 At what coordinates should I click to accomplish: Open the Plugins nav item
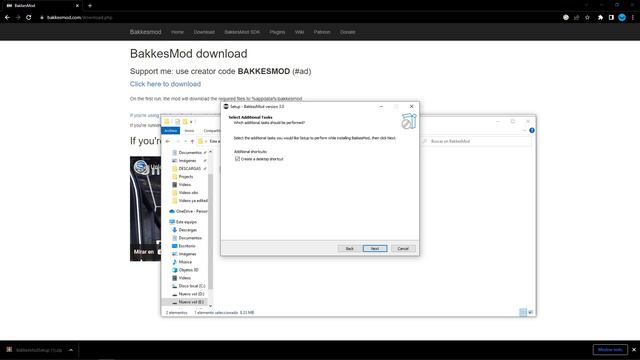pyautogui.click(x=277, y=32)
